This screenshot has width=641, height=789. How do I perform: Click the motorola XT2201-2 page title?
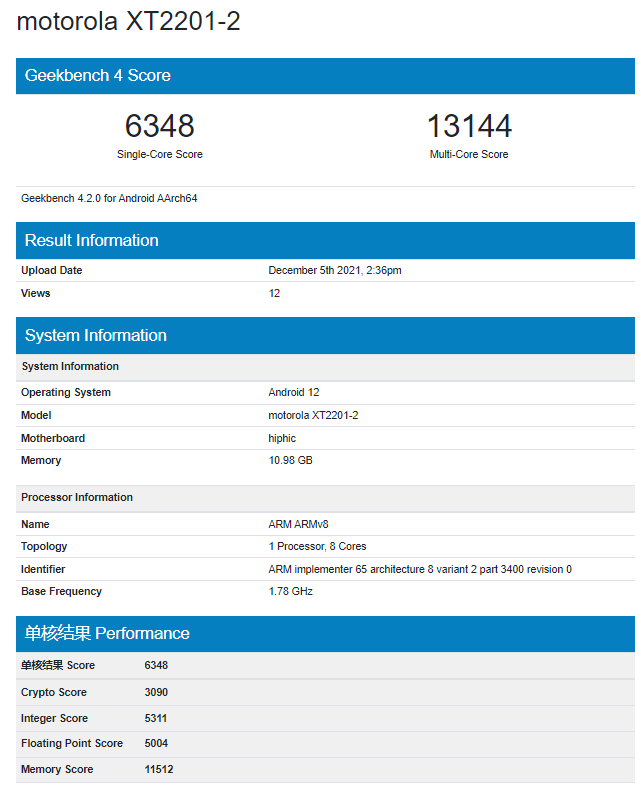128,21
